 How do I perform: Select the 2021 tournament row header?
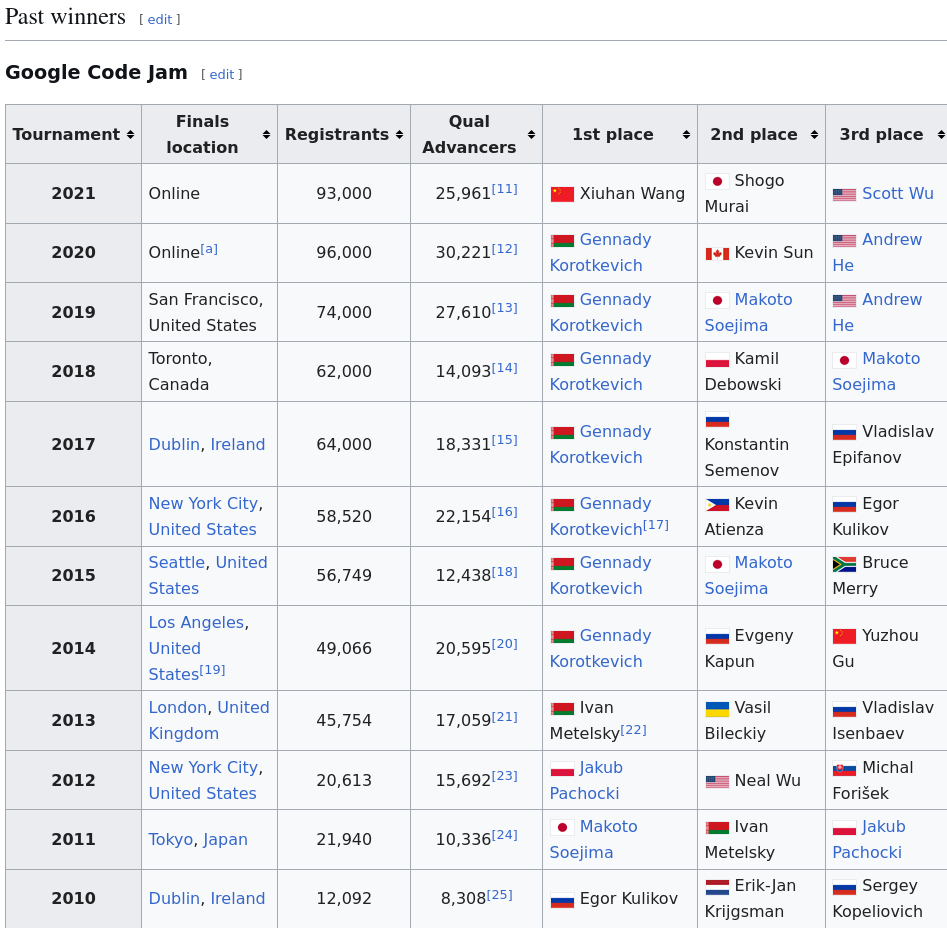tap(74, 193)
